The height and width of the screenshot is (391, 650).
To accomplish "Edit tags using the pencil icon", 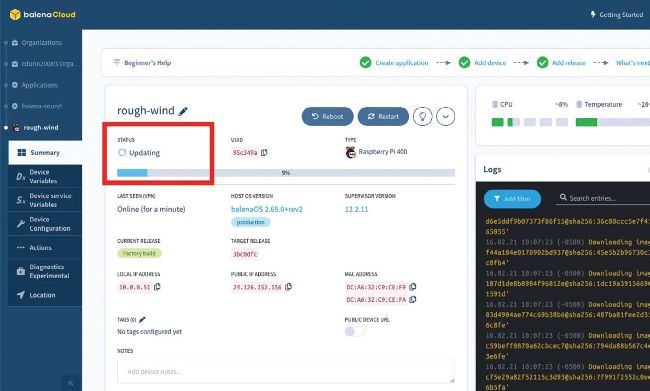I will point(142,320).
